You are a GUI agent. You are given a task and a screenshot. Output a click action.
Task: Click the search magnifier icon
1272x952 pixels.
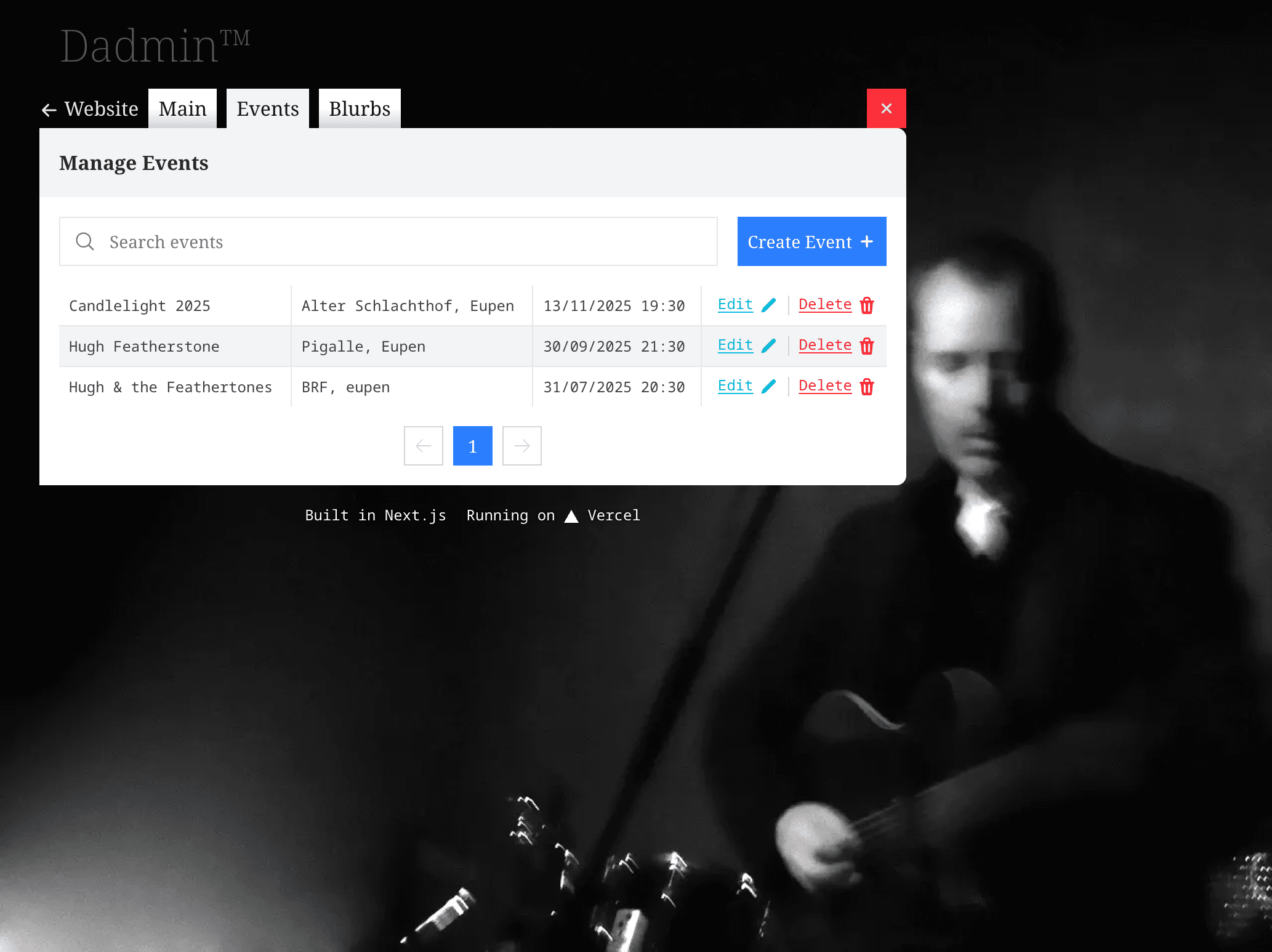click(85, 241)
